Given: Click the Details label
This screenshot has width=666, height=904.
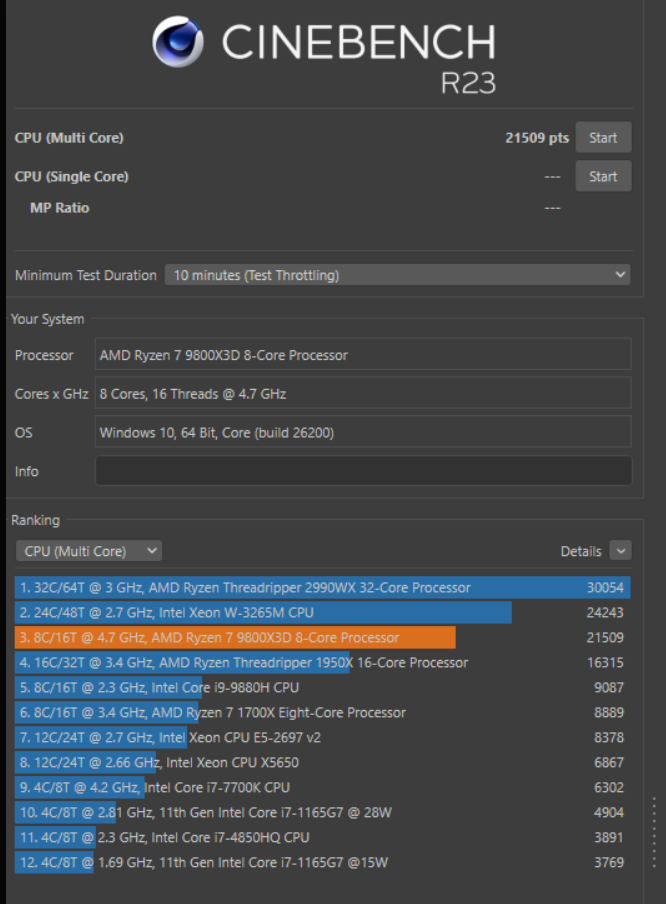Looking at the screenshot, I should pyautogui.click(x=581, y=551).
